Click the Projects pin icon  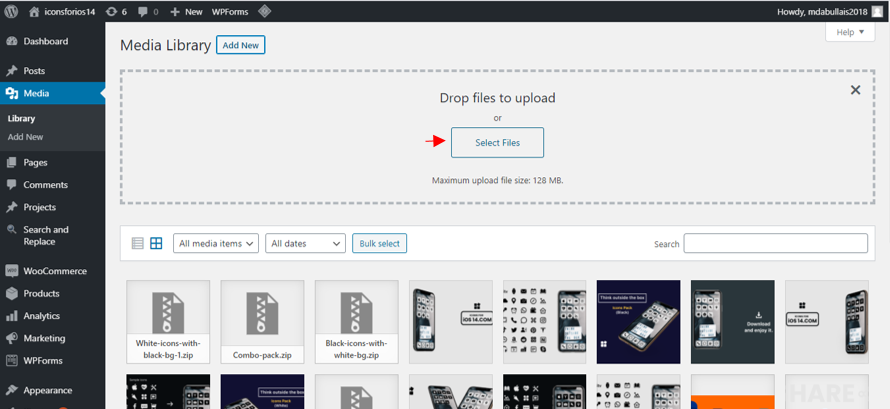click(x=11, y=207)
